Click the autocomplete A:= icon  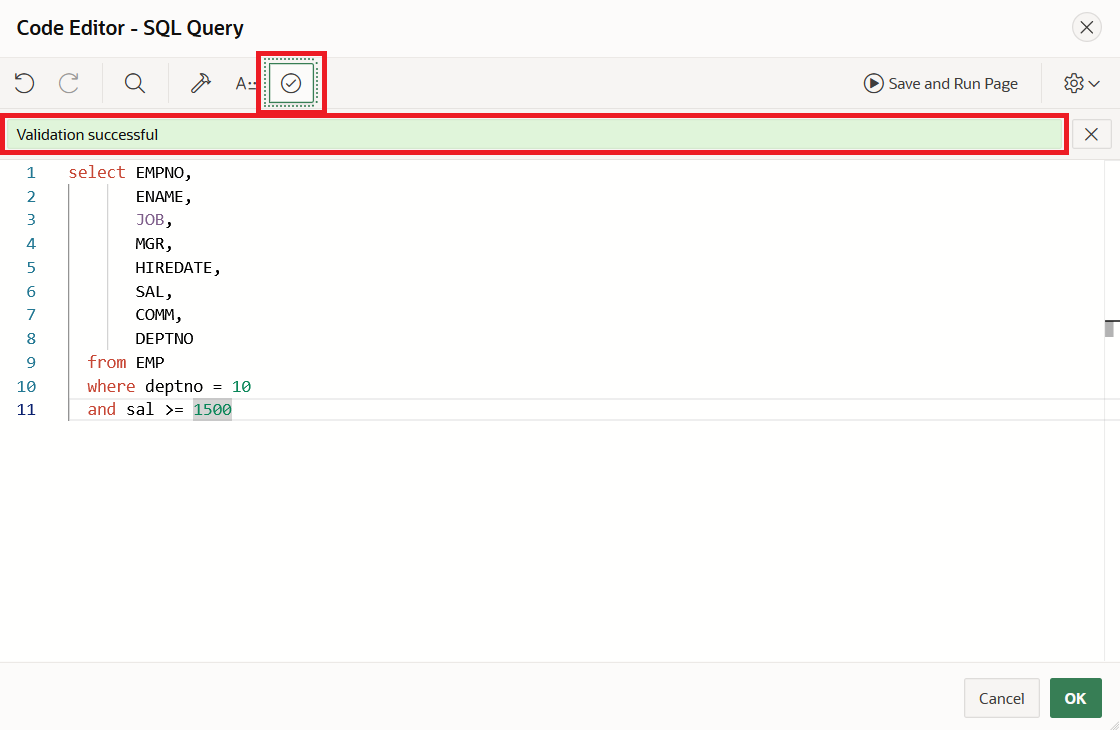click(245, 83)
